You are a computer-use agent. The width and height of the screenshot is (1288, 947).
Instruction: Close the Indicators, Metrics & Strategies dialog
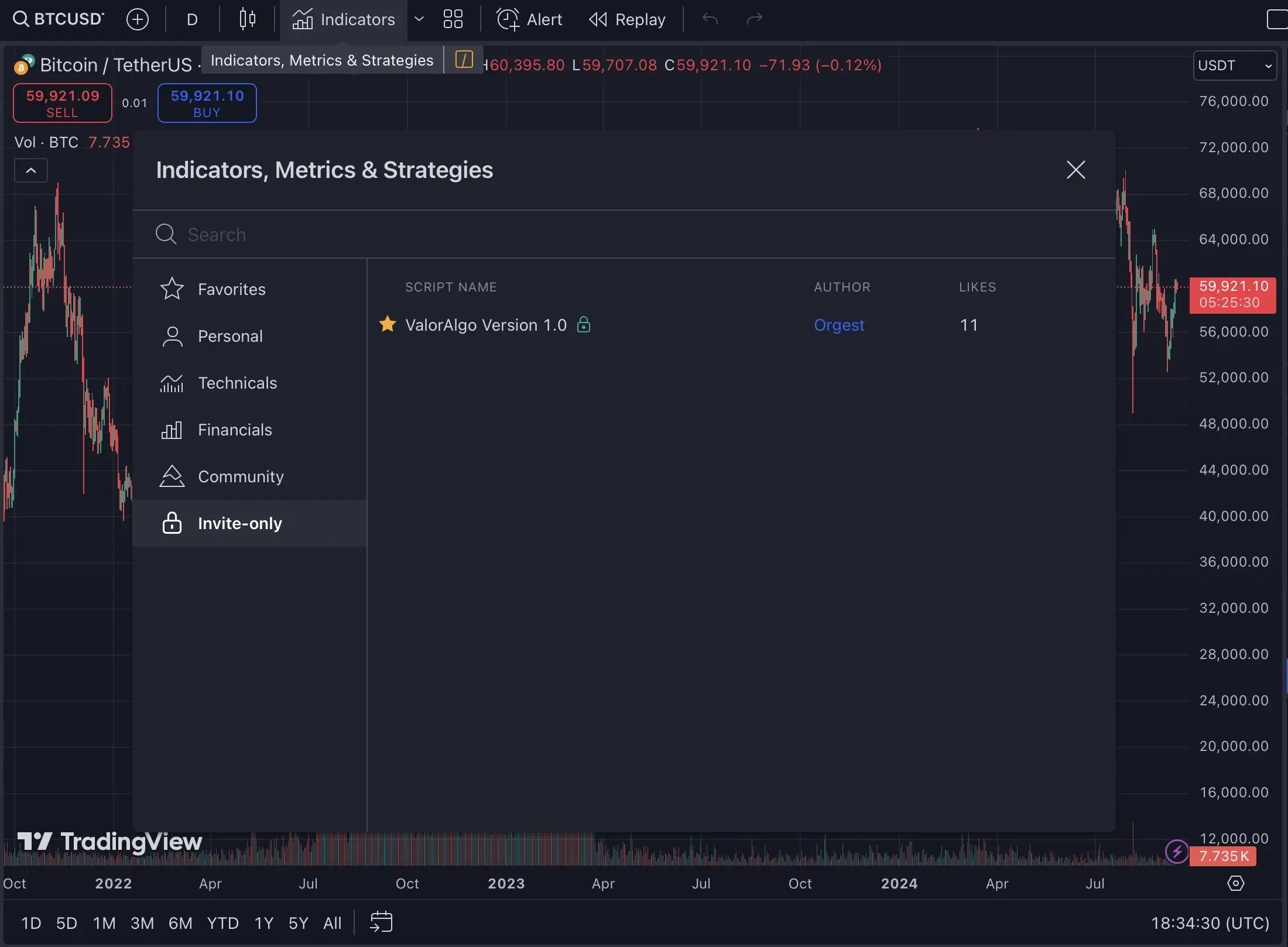(x=1075, y=170)
